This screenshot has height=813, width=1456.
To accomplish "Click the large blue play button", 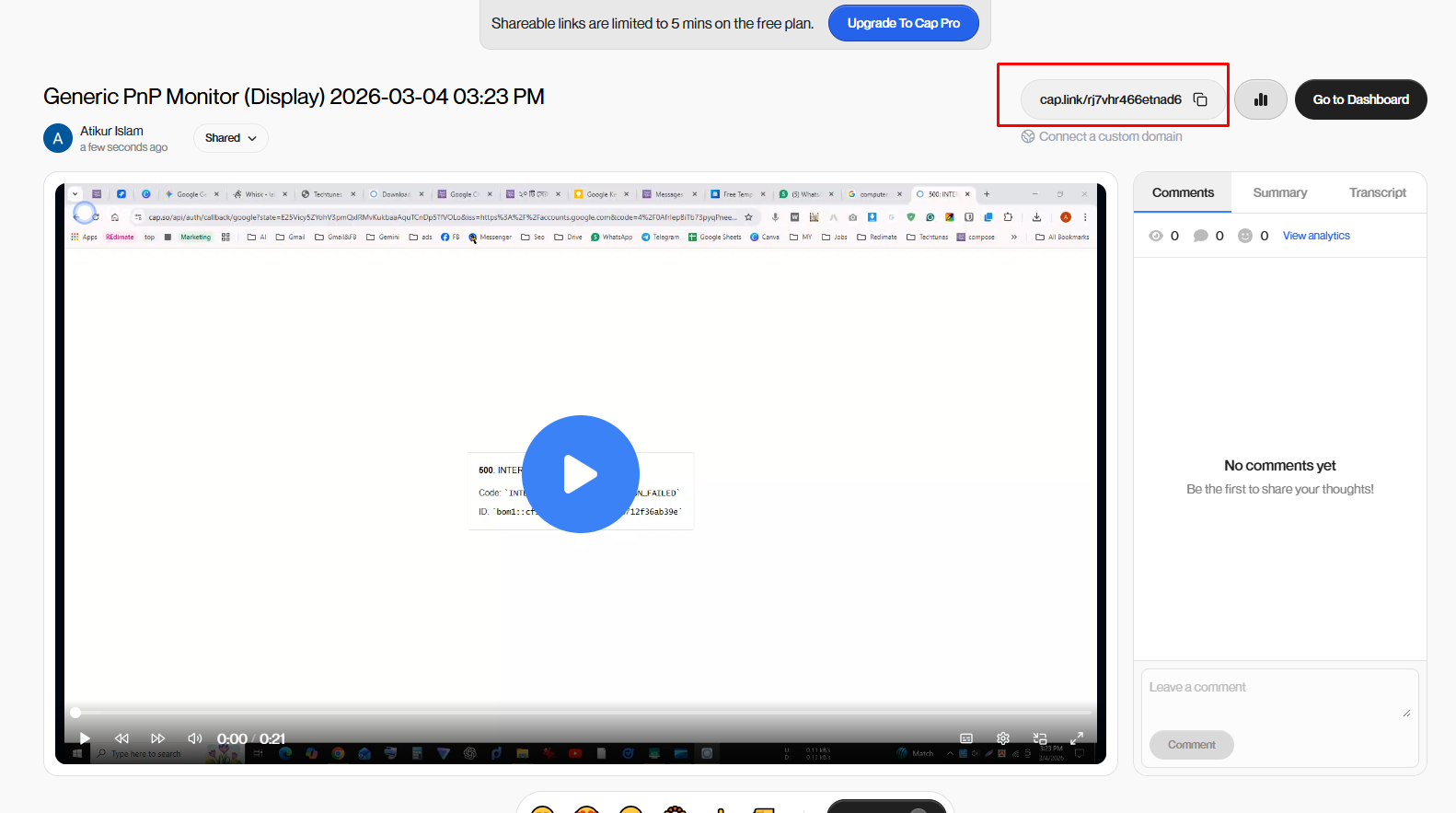I will tap(581, 474).
